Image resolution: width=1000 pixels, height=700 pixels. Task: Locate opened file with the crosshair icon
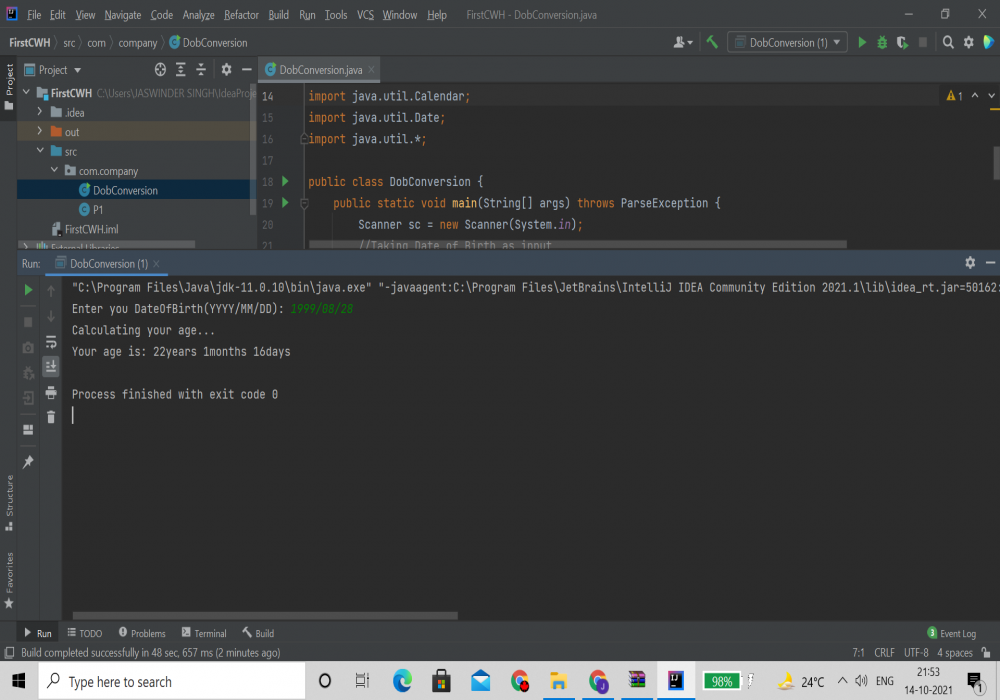[160, 70]
